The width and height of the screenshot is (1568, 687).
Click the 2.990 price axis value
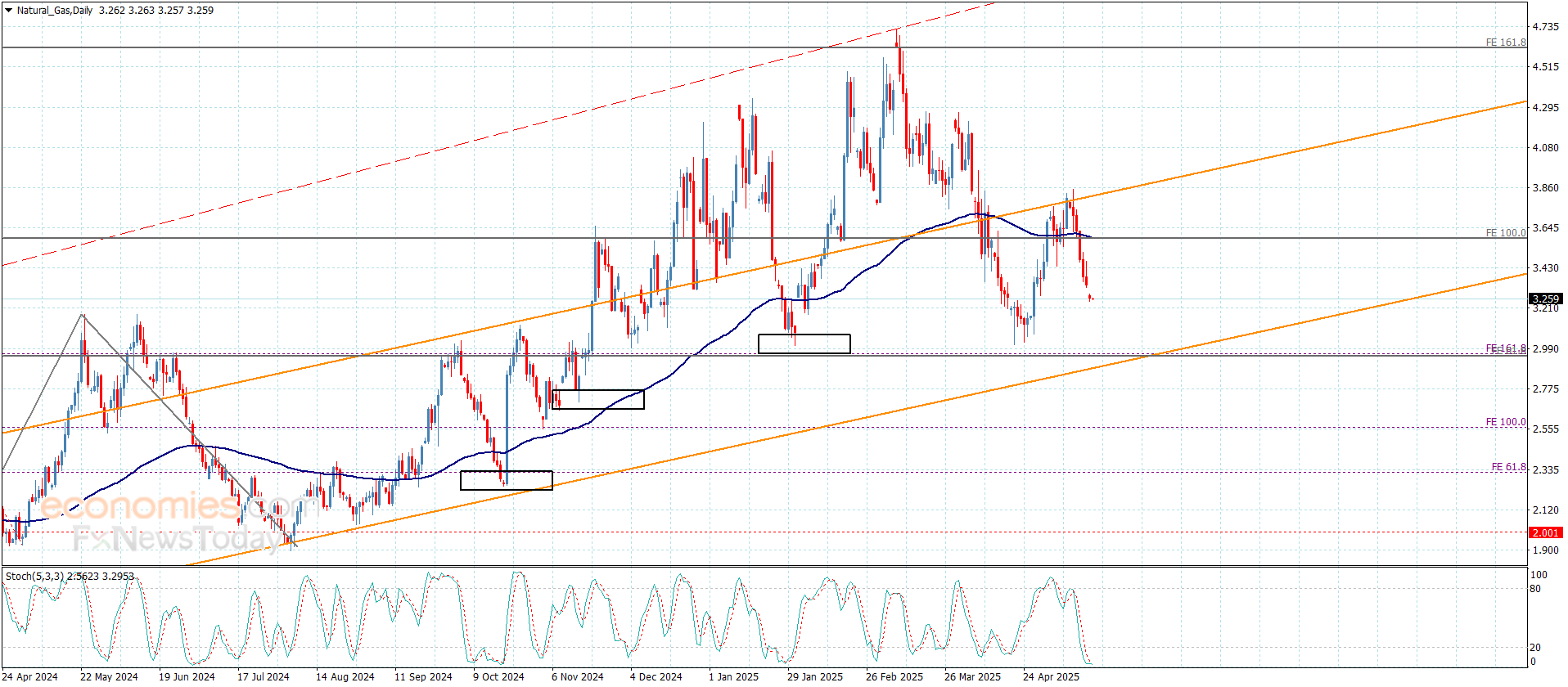(1545, 349)
